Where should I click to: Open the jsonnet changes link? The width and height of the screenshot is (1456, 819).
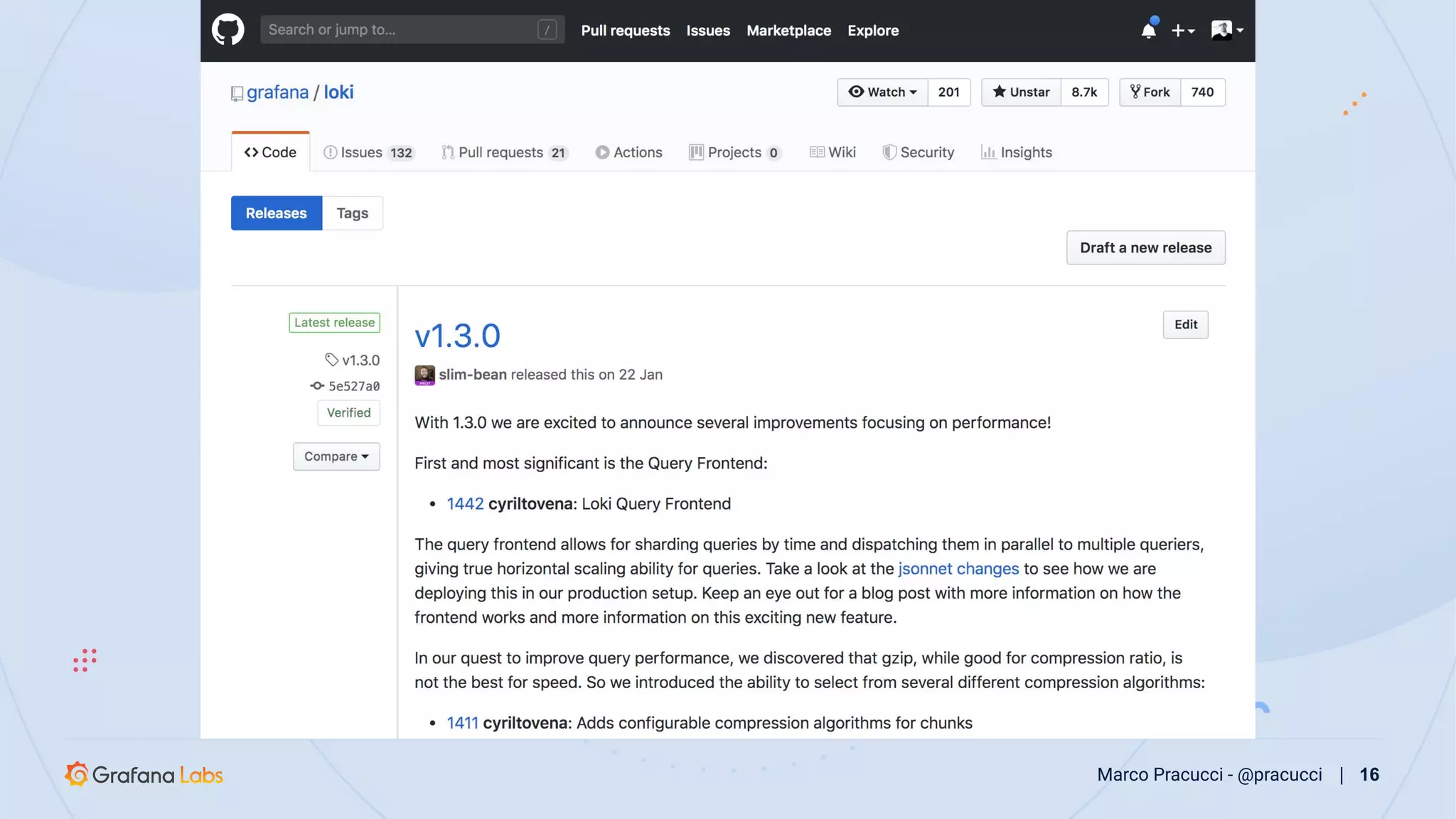[958, 569]
